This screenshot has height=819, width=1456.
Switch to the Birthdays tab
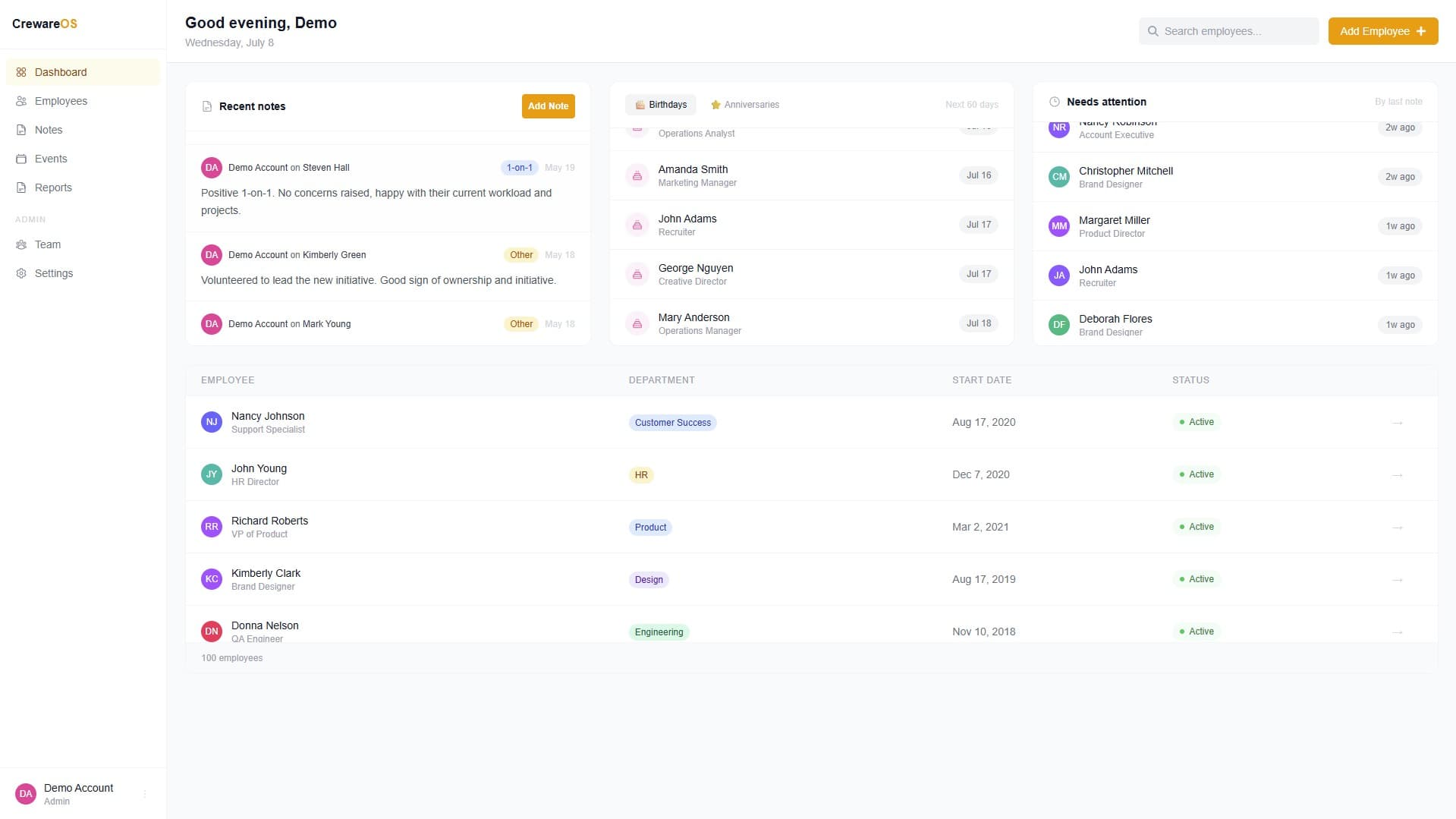pos(661,105)
